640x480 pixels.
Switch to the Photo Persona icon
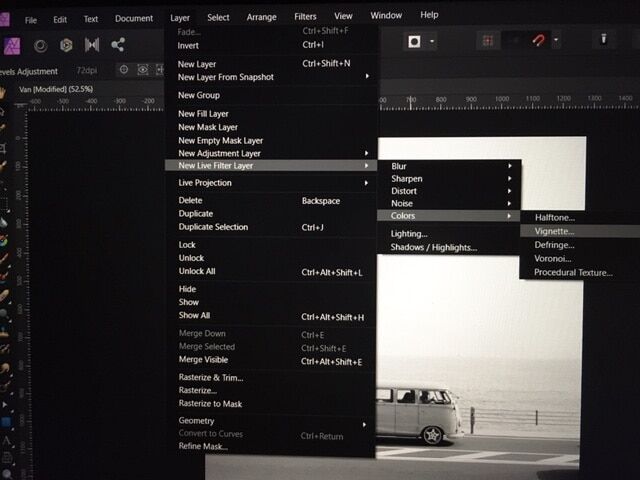pos(14,44)
